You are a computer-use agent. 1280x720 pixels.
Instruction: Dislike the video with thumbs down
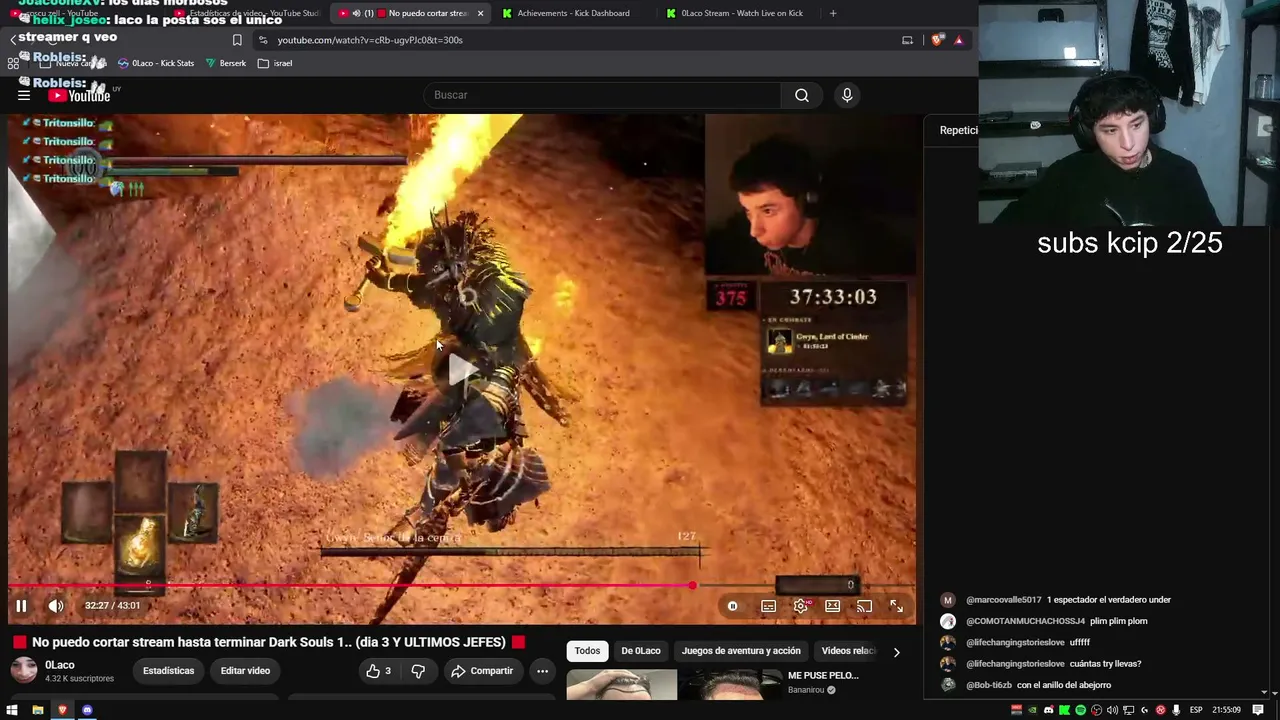point(418,671)
